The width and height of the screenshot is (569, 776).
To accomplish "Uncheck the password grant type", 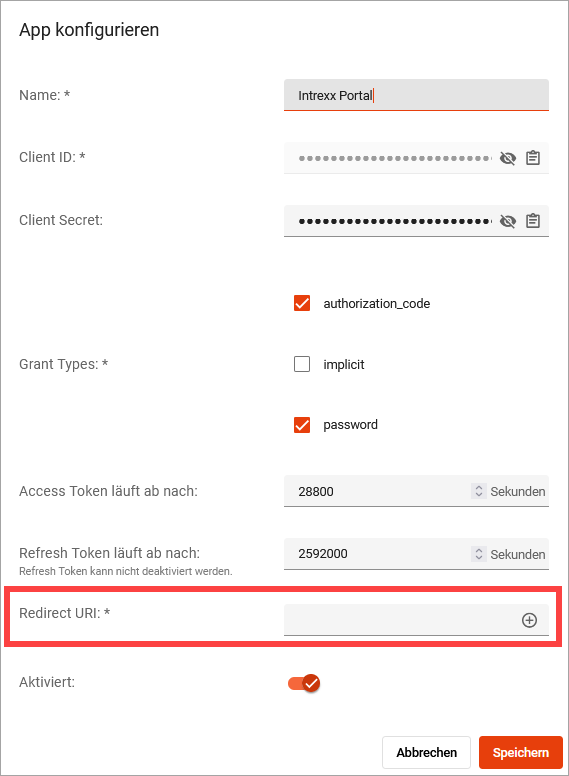I will coord(302,425).
